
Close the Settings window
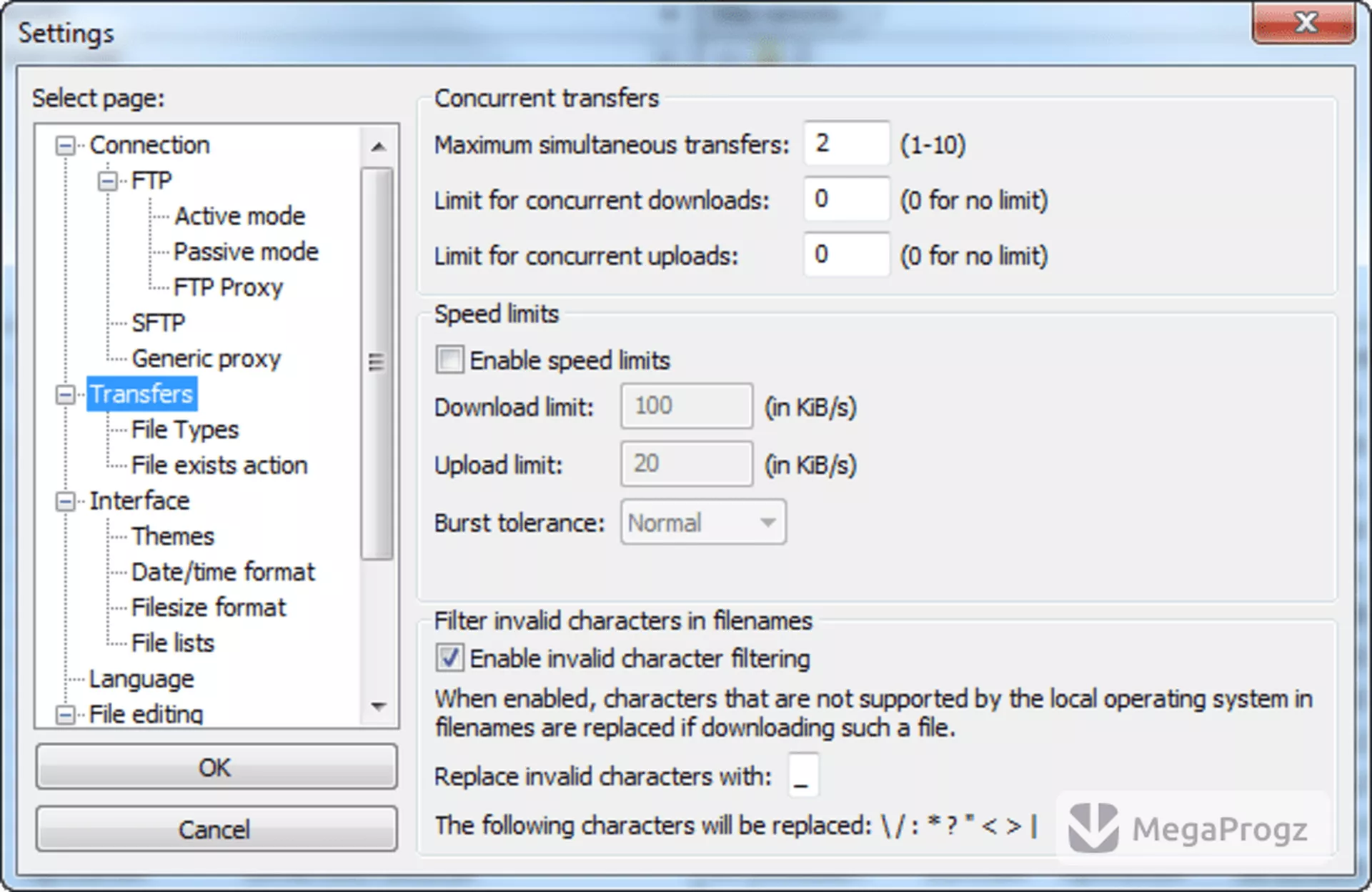pyautogui.click(x=1304, y=23)
